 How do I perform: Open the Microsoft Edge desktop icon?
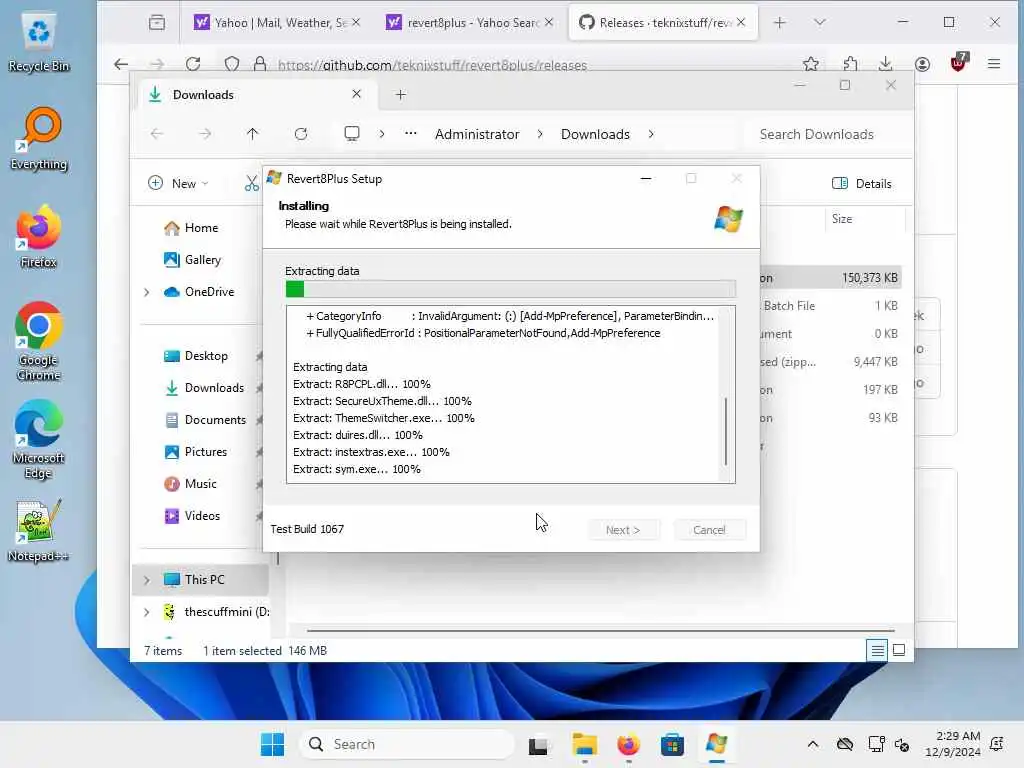click(39, 439)
